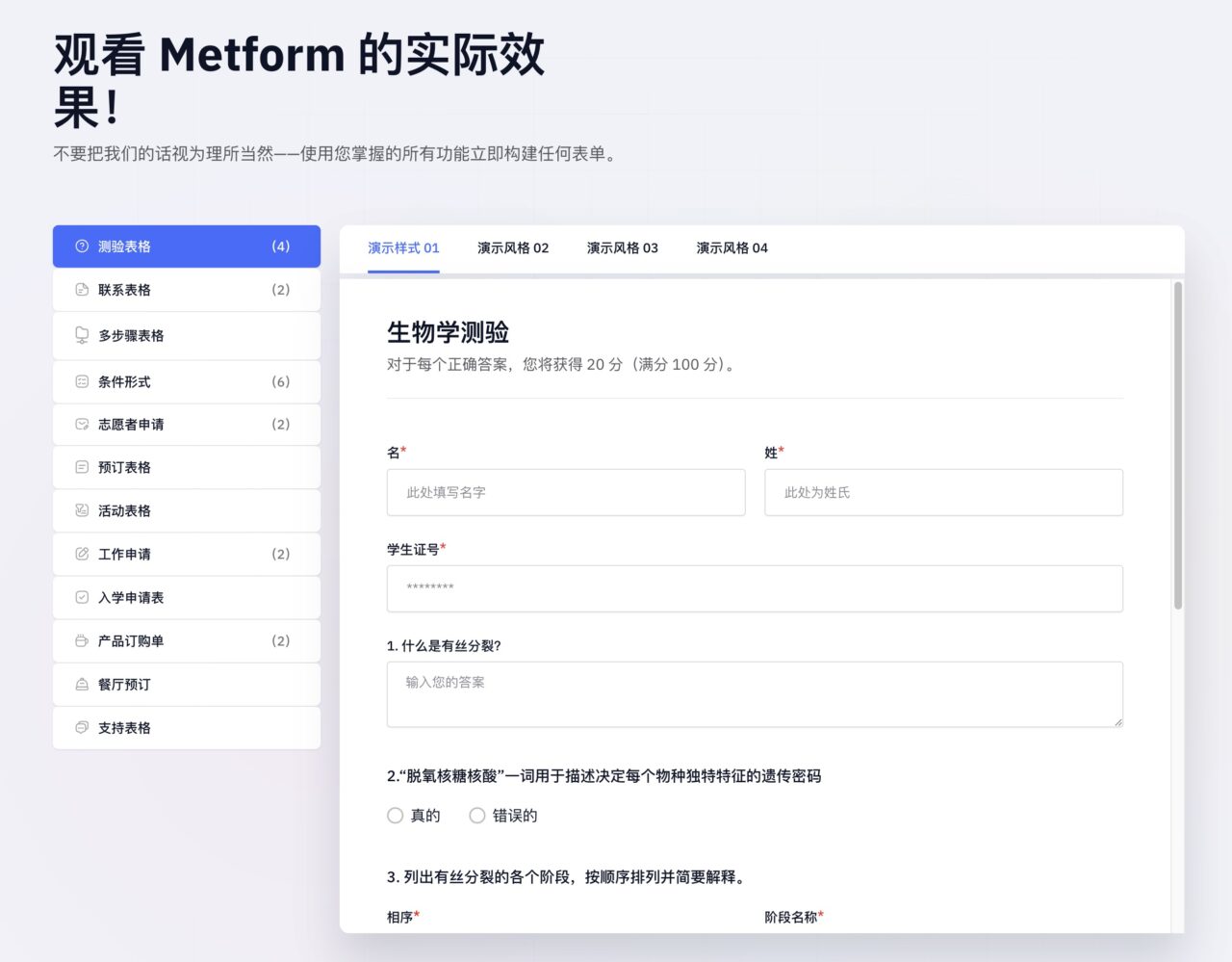Select the 错误的 radio option
1232x962 pixels.
(x=476, y=816)
